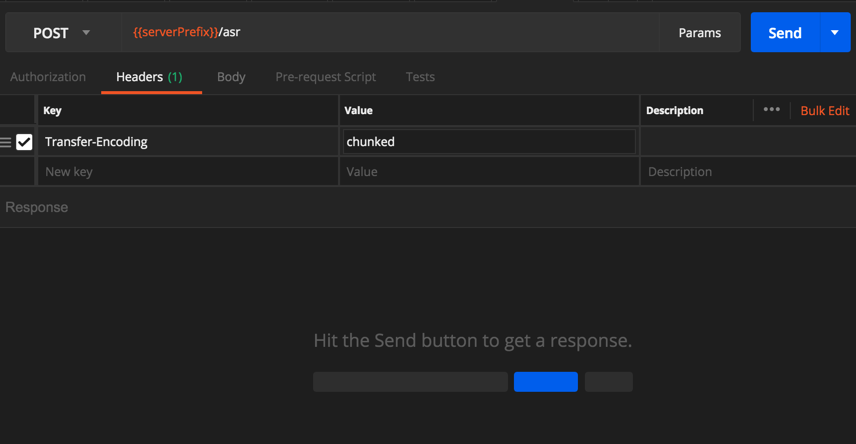Open Bulk Edit for headers
Screen dimensions: 856x444
click(824, 110)
